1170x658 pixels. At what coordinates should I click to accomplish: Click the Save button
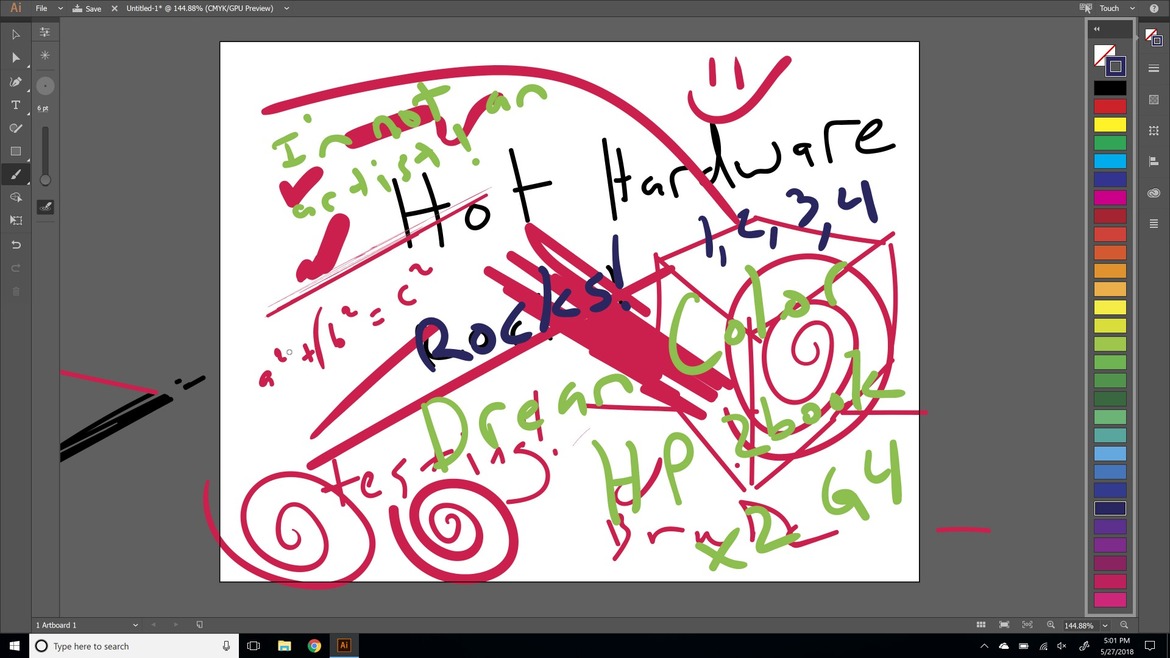click(x=87, y=8)
